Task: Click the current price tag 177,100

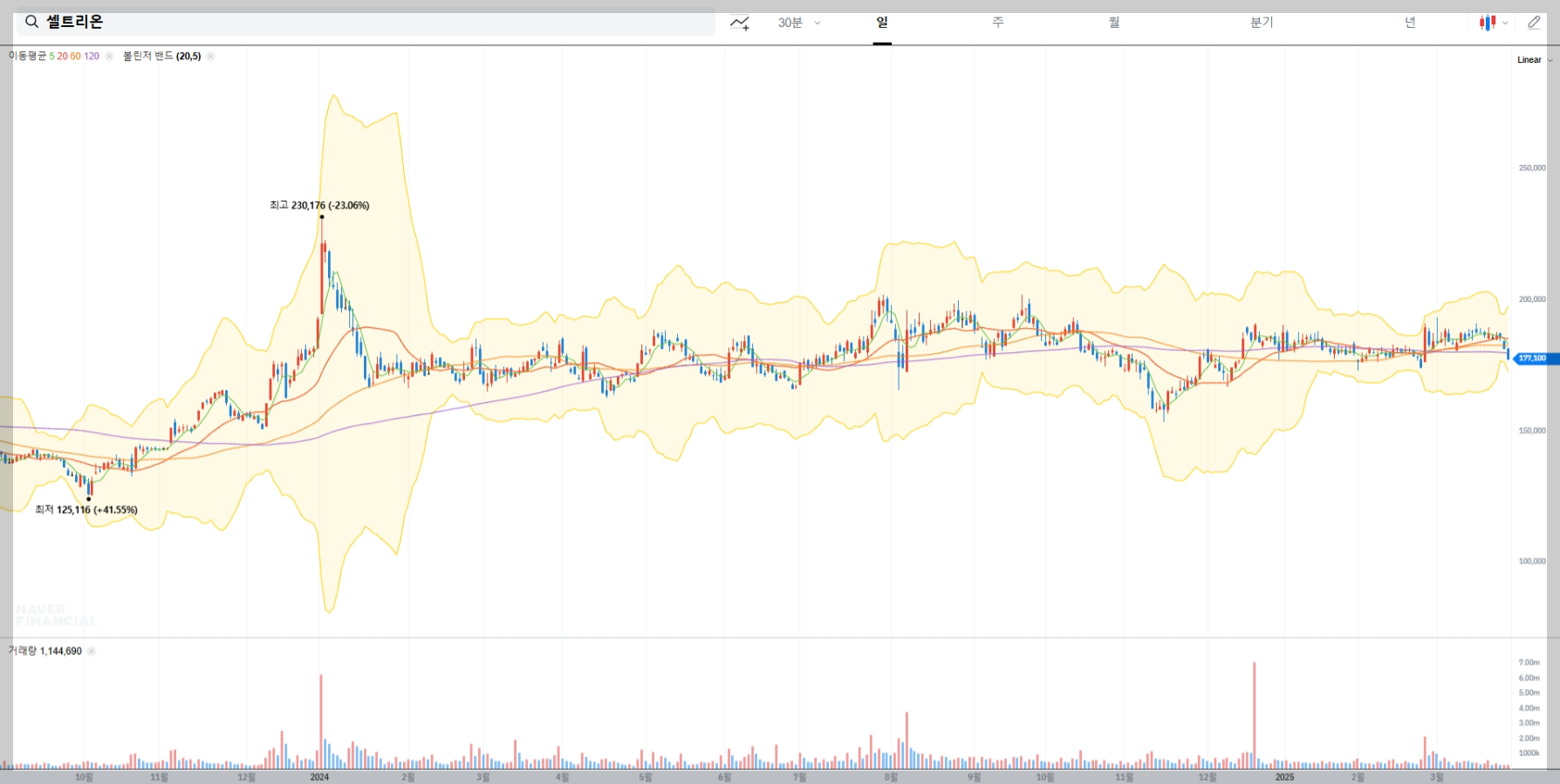Action: click(x=1536, y=358)
